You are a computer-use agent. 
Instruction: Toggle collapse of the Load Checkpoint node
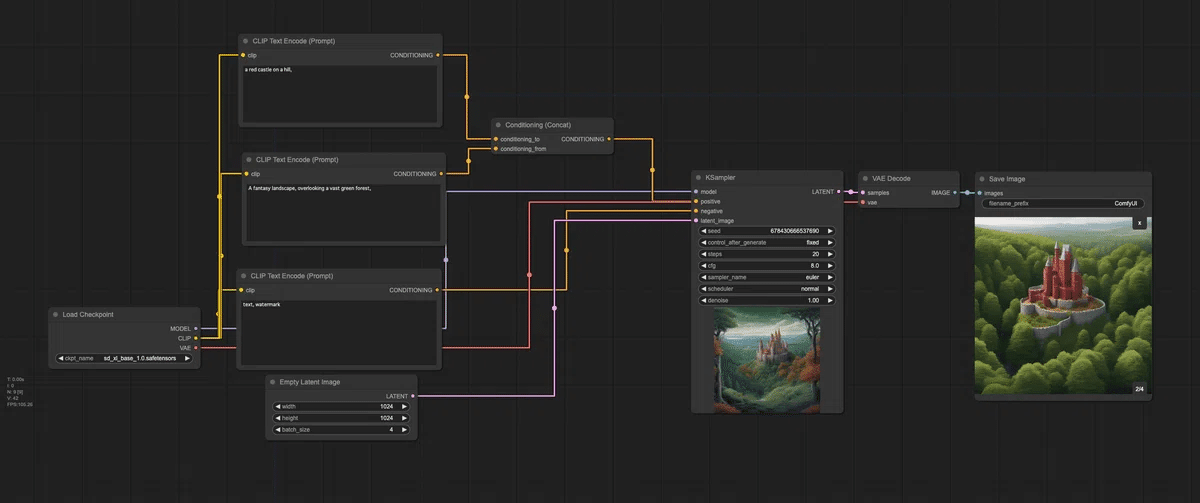point(55,314)
